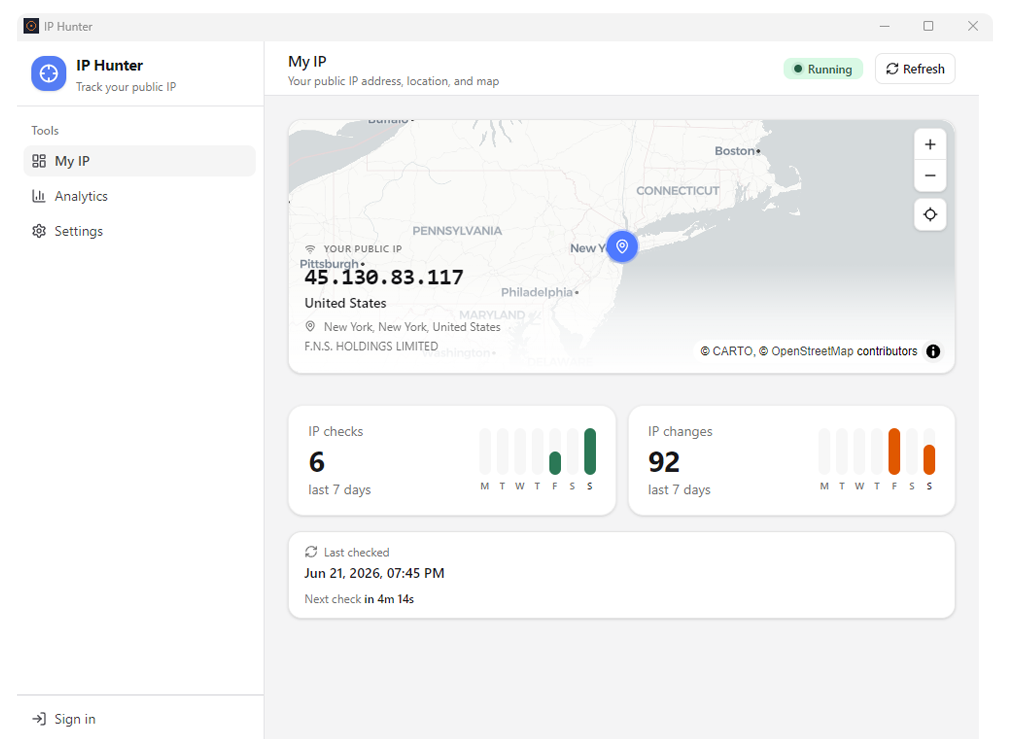Click the green Friday IP checks bar
This screenshot has height=753, width=1011.
[555, 463]
